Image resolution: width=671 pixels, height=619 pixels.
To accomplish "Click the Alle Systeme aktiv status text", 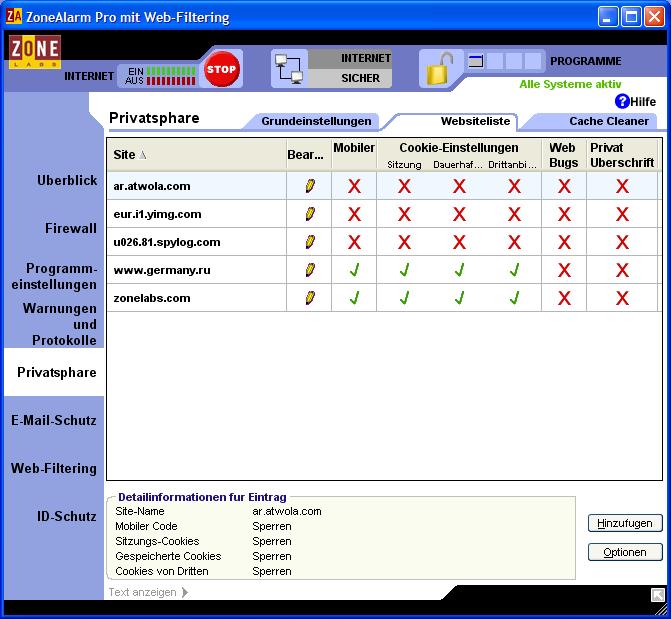I will tap(570, 84).
